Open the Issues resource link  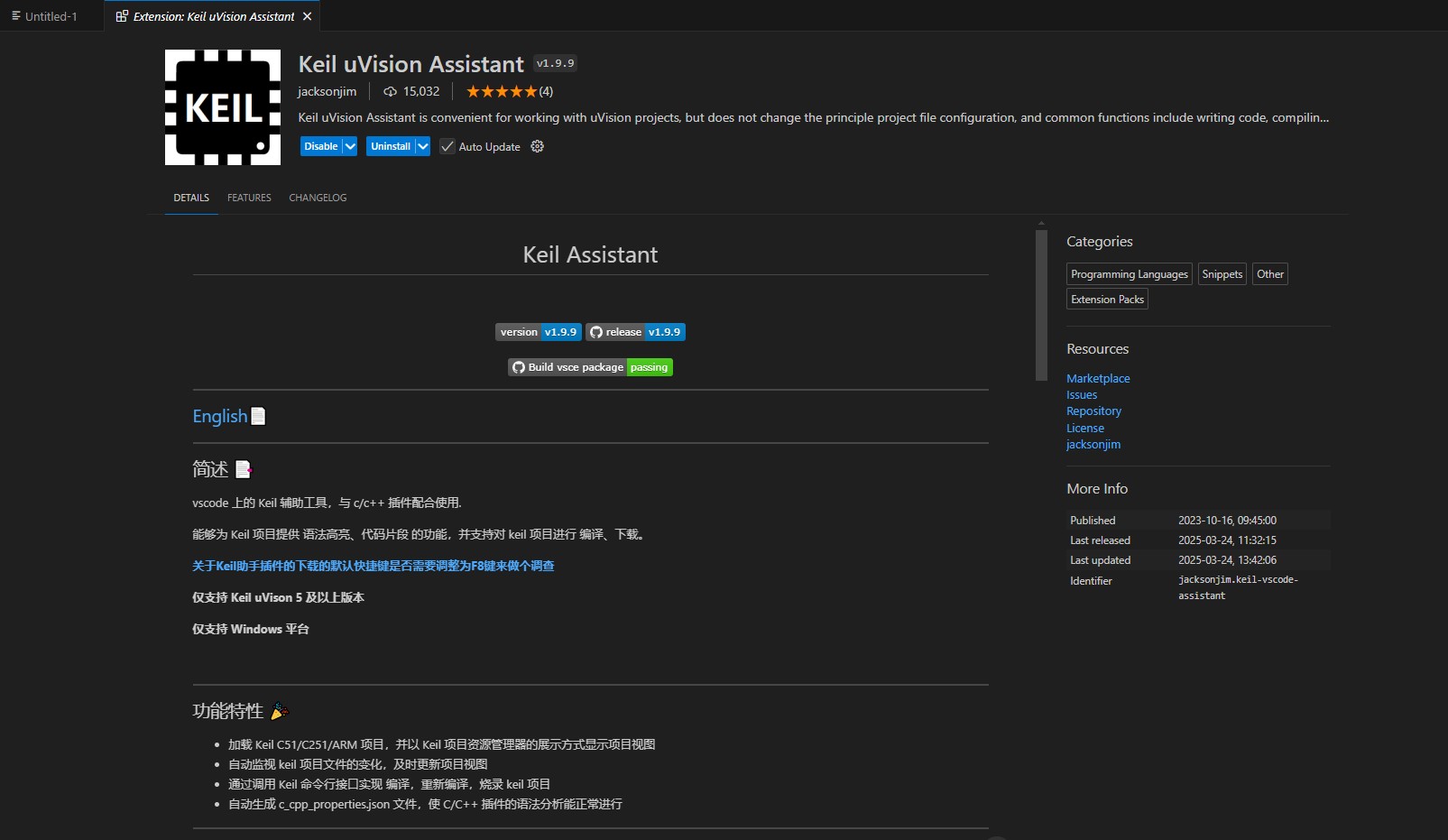coord(1082,394)
